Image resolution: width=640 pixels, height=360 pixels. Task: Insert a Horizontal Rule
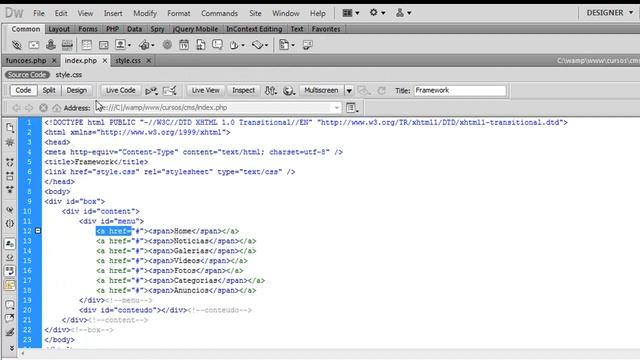(67, 45)
